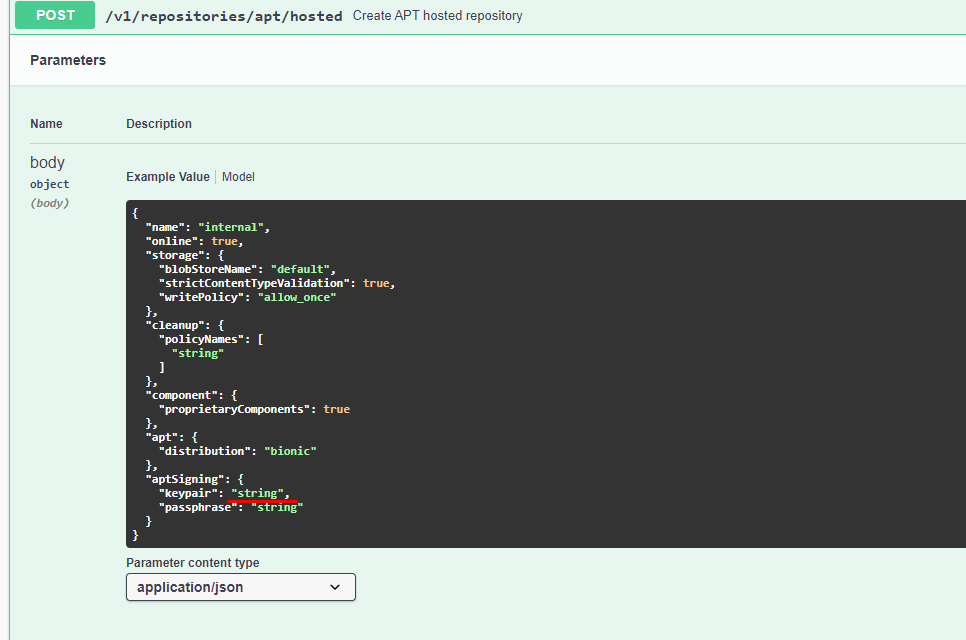
Task: Click the proprietaryComponents true value
Action: click(337, 409)
